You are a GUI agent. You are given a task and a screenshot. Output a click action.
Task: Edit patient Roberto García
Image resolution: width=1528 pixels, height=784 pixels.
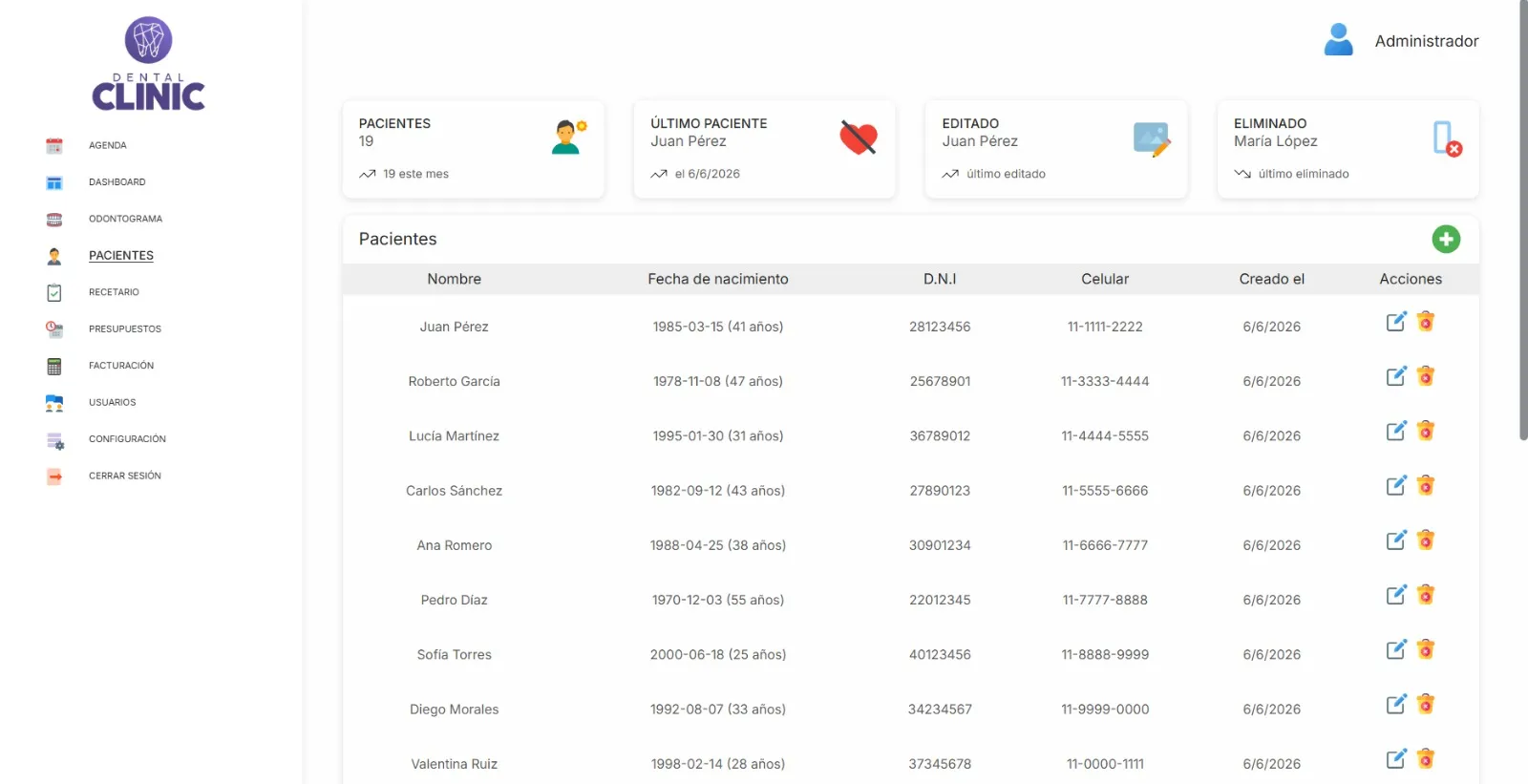[x=1396, y=376]
